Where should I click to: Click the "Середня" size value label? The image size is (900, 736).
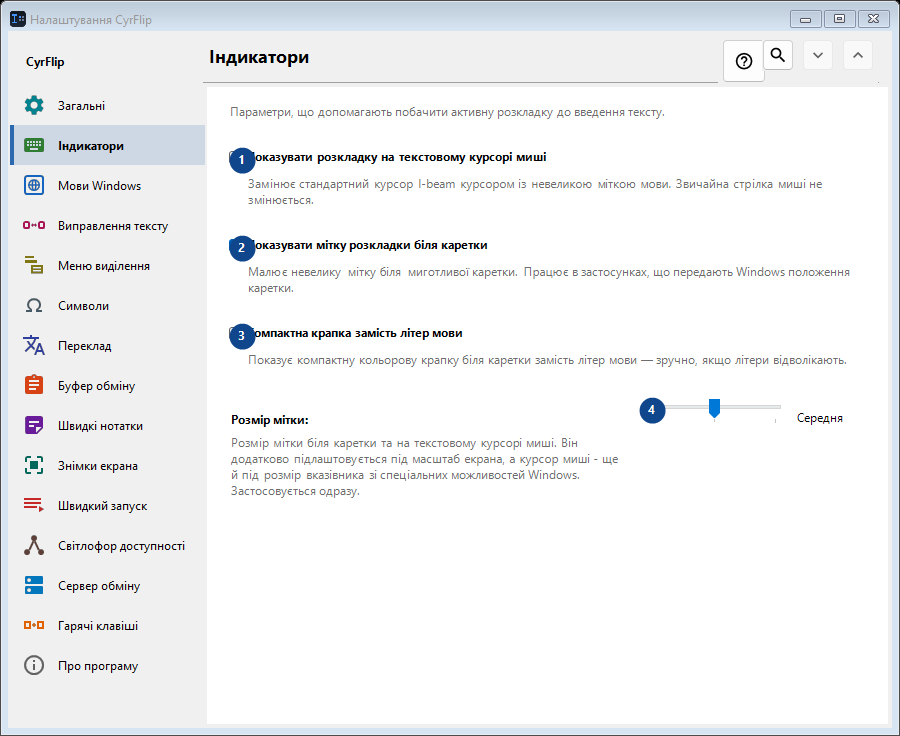coord(820,418)
